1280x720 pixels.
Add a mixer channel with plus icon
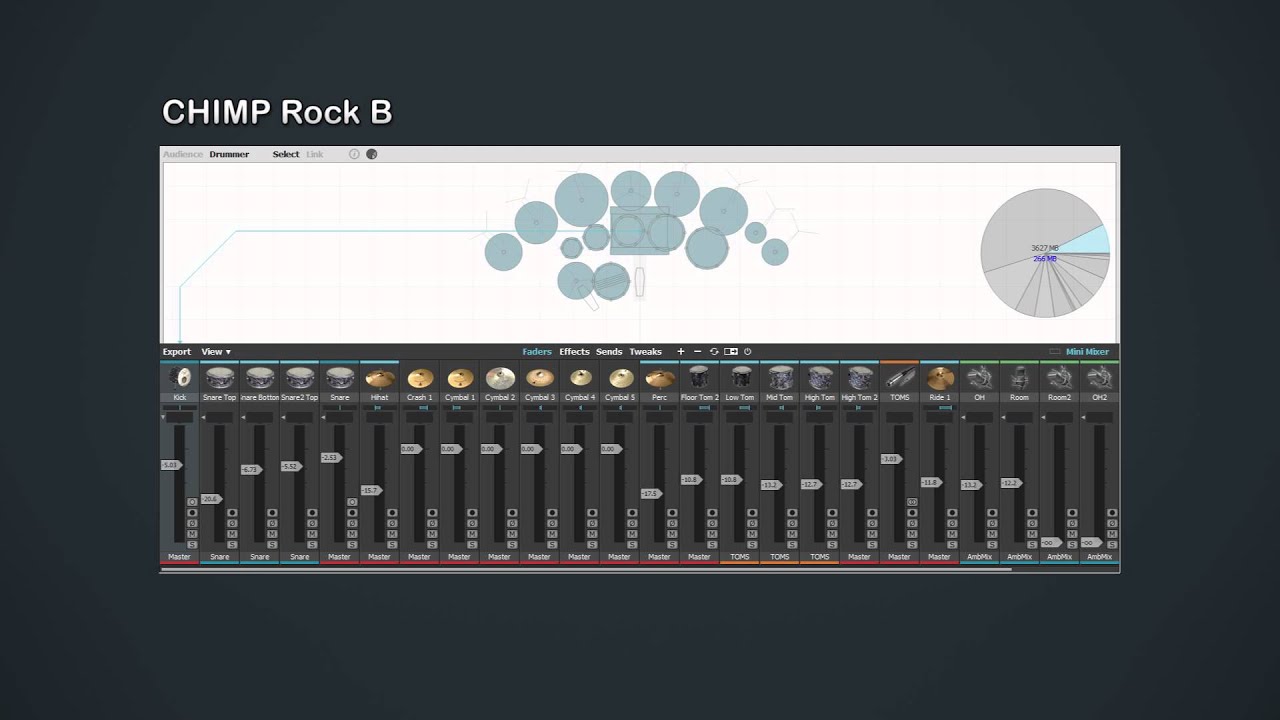(x=681, y=351)
